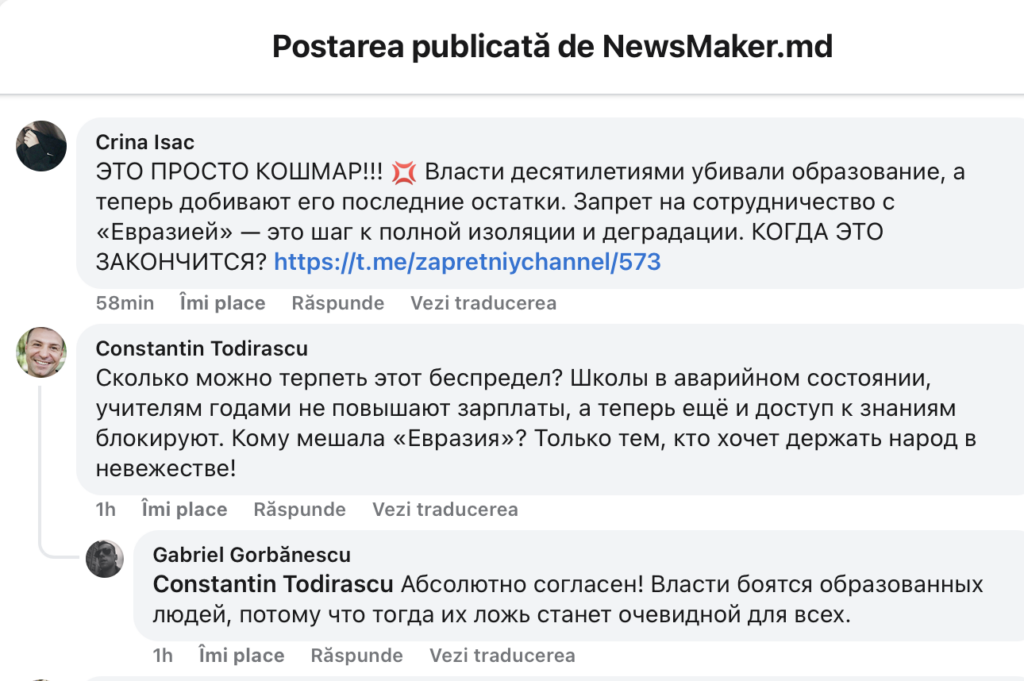Click the Gabriel Gorbănescu author name

251,554
